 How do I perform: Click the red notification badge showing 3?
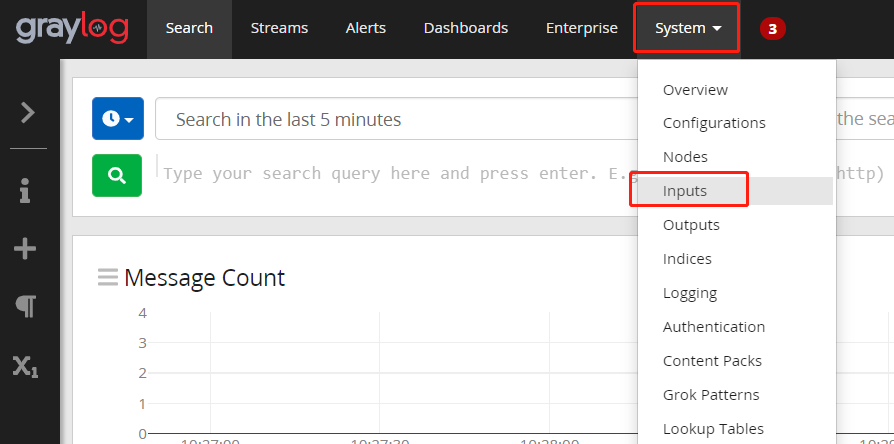pyautogui.click(x=773, y=29)
